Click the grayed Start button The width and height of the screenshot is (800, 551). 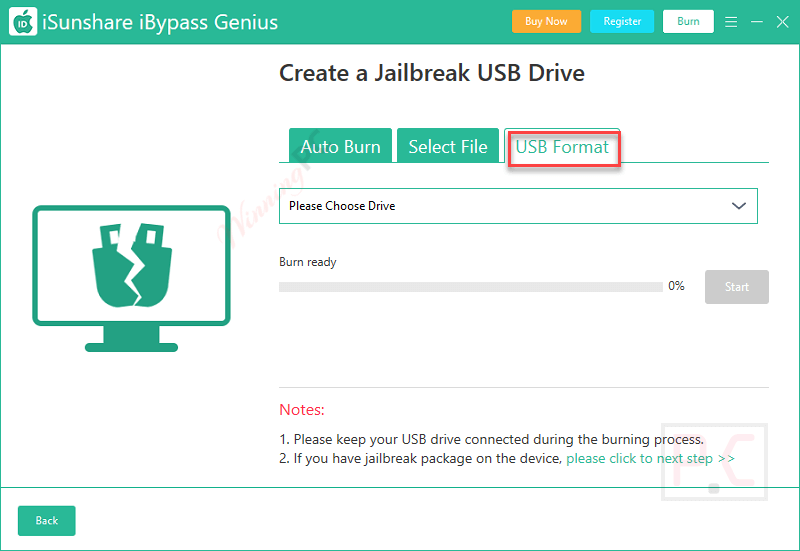click(737, 287)
